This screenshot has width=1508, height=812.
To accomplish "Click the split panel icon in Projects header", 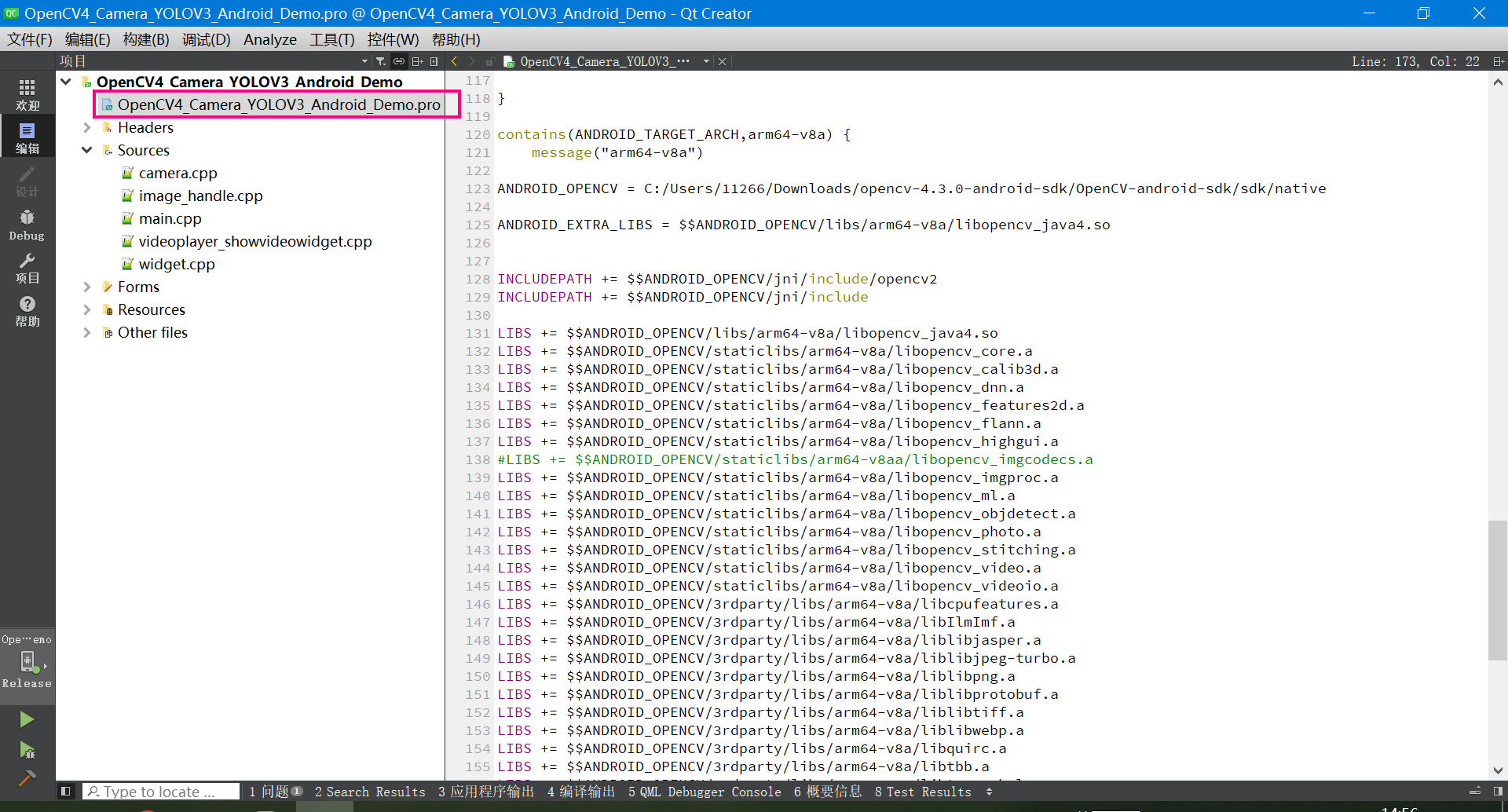I will pos(417,61).
